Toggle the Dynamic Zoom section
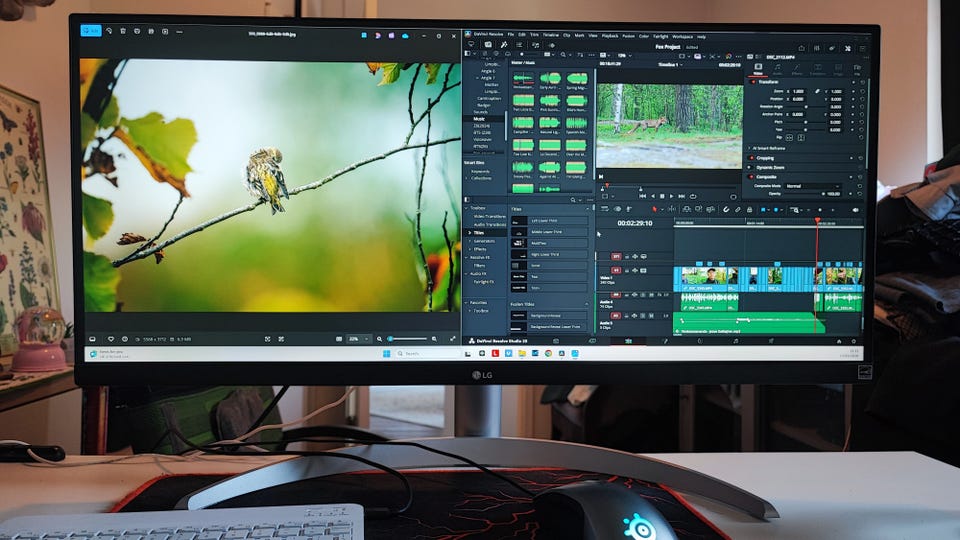Image resolution: width=960 pixels, height=540 pixels. (752, 167)
